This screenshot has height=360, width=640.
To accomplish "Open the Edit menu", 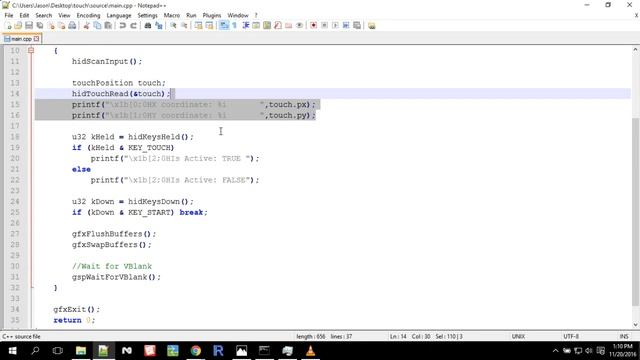I will tap(24, 15).
